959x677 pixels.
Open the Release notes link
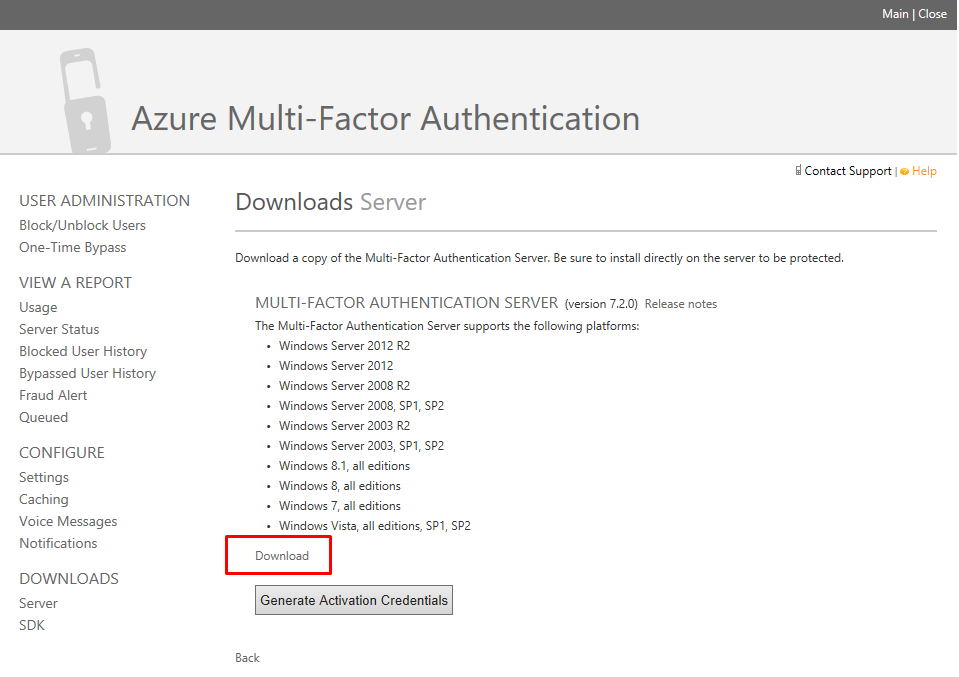(681, 304)
